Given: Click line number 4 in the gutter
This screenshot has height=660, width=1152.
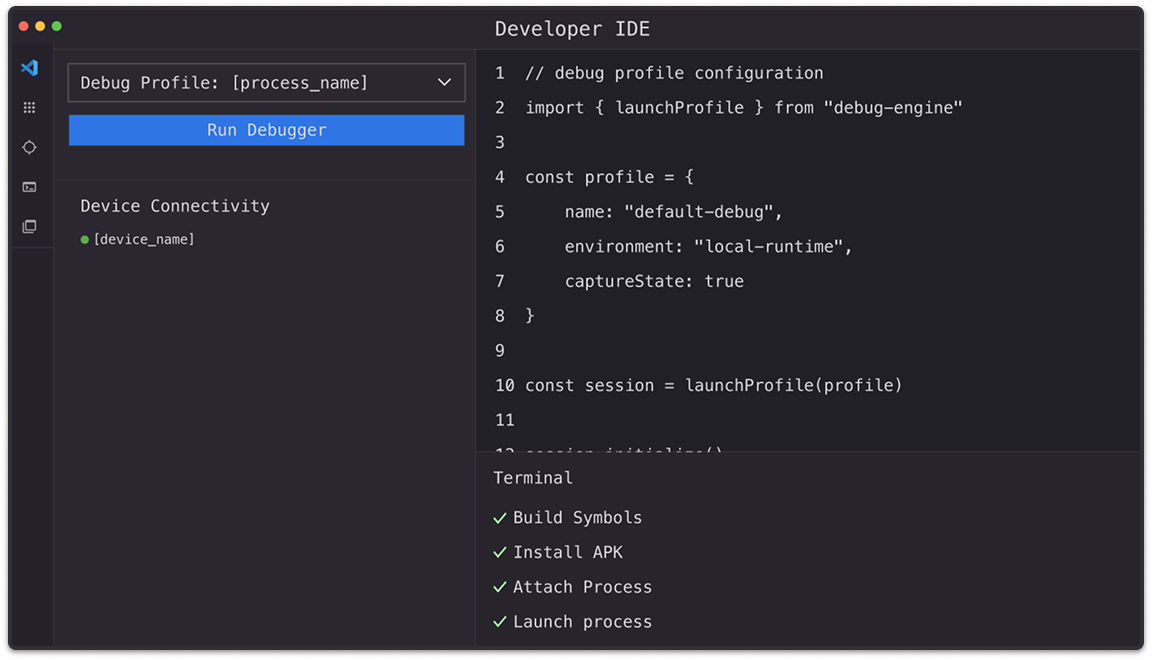Looking at the screenshot, I should [x=500, y=177].
